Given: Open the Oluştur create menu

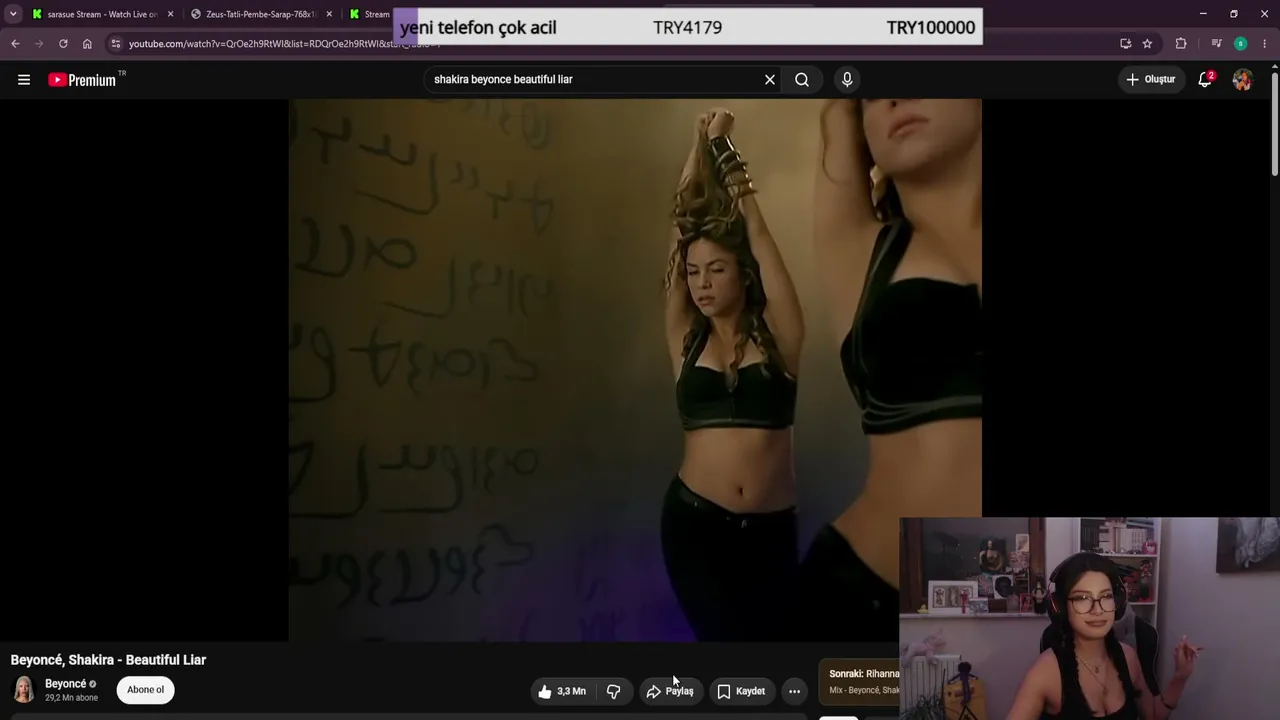Looking at the screenshot, I should pos(1151,80).
